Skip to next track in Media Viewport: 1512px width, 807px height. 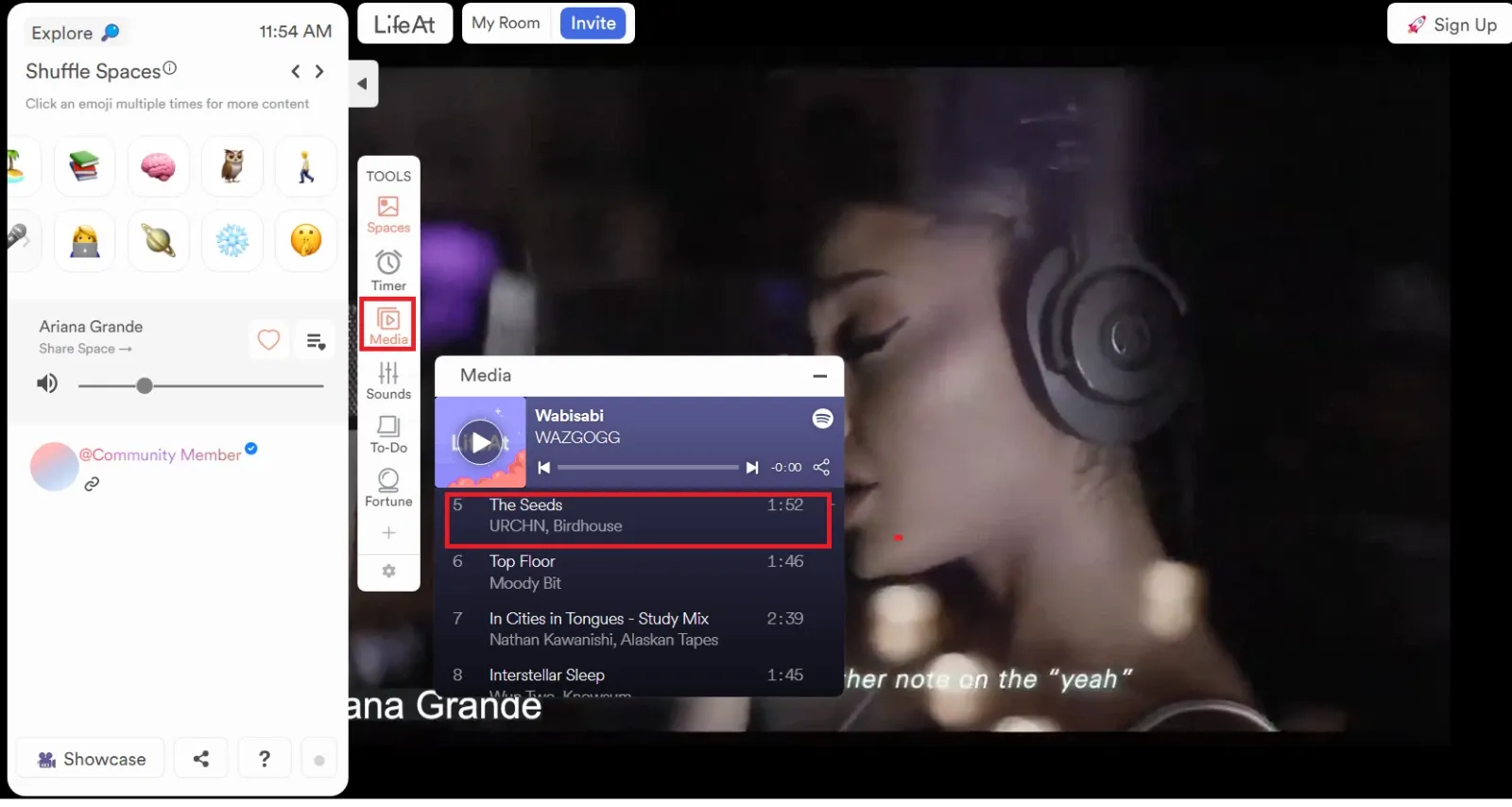tap(752, 468)
